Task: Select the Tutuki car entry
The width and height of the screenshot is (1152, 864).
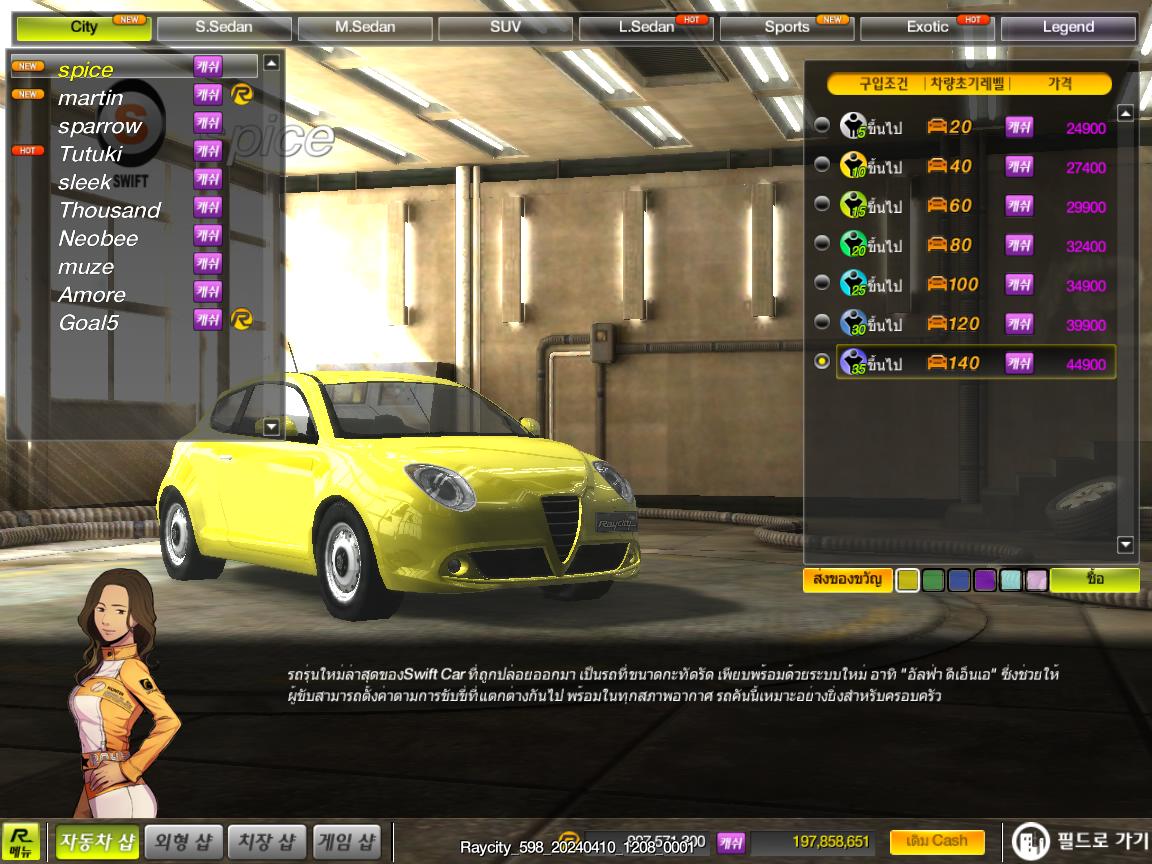Action: tap(90, 154)
